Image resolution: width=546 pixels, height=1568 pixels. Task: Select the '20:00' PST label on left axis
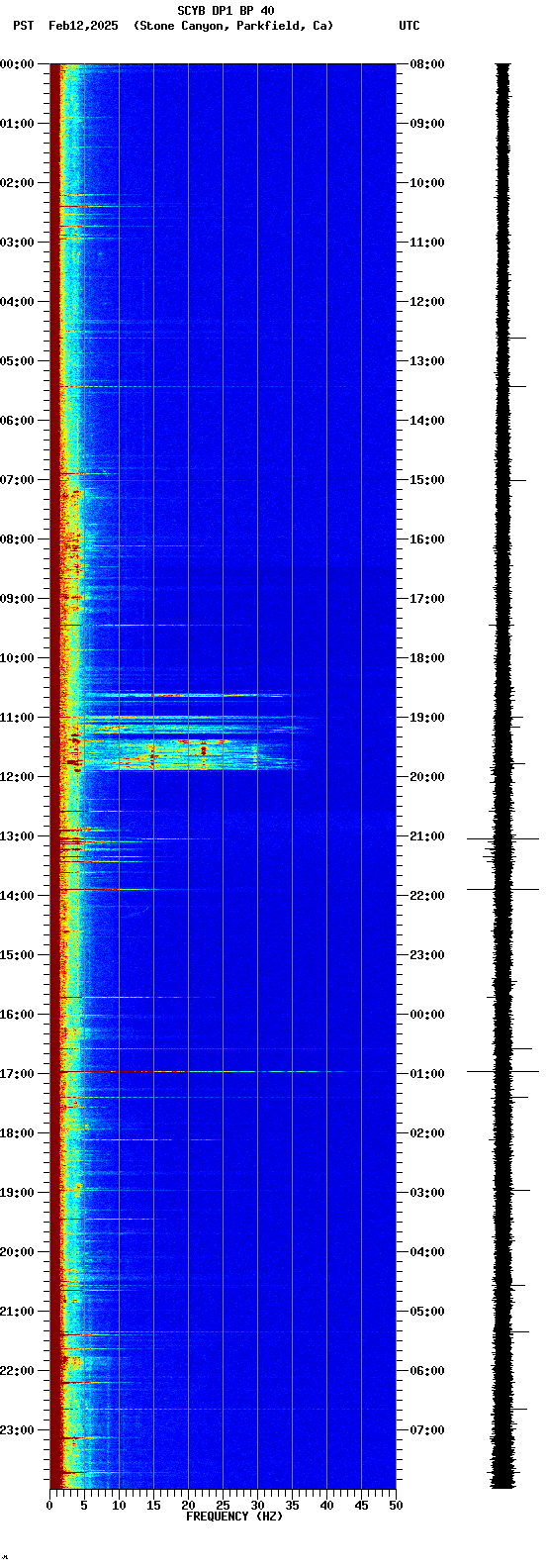[x=17, y=1252]
